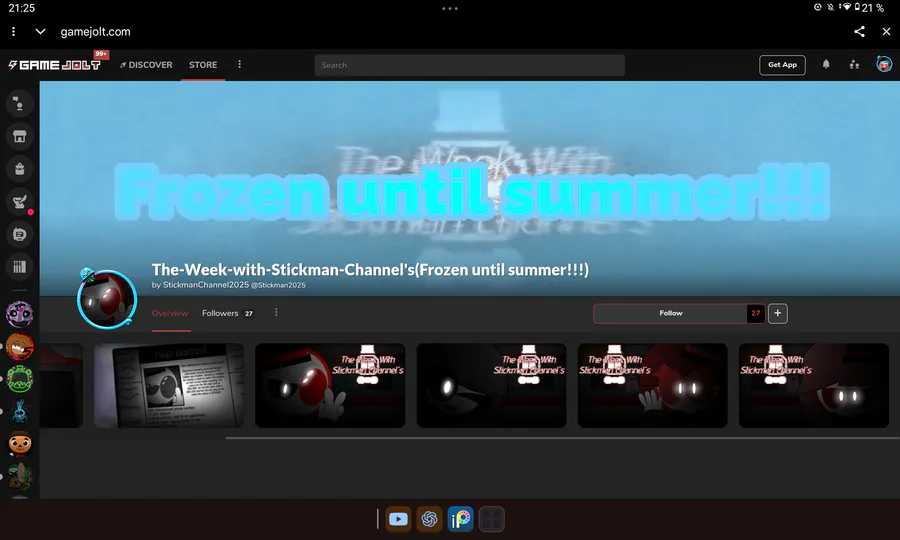Open the StickmanChannel2025 author link
This screenshot has height=540, width=900.
click(x=206, y=285)
